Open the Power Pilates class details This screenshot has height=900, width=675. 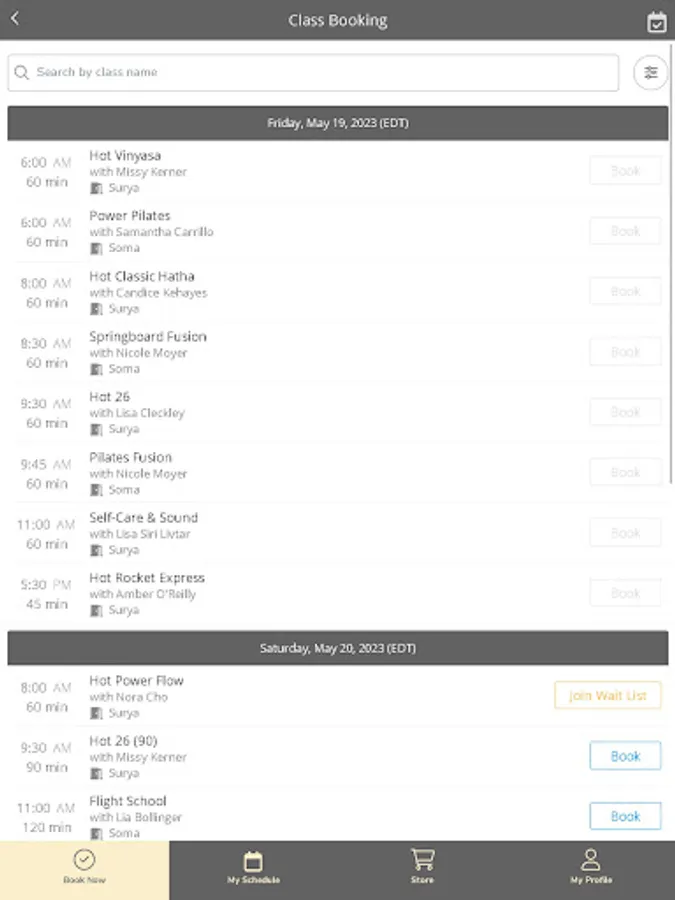pyautogui.click(x=130, y=216)
